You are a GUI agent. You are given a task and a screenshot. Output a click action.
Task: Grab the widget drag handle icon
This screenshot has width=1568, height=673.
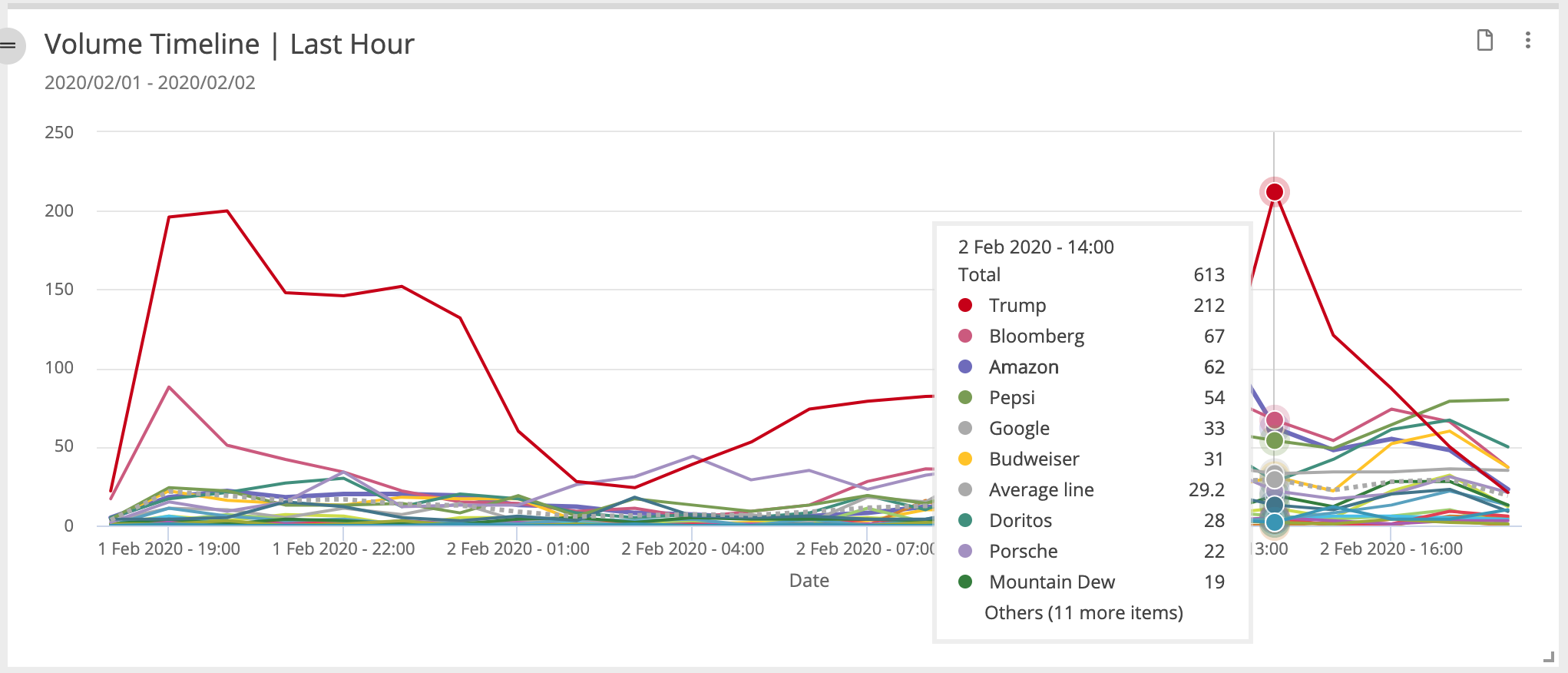9,45
